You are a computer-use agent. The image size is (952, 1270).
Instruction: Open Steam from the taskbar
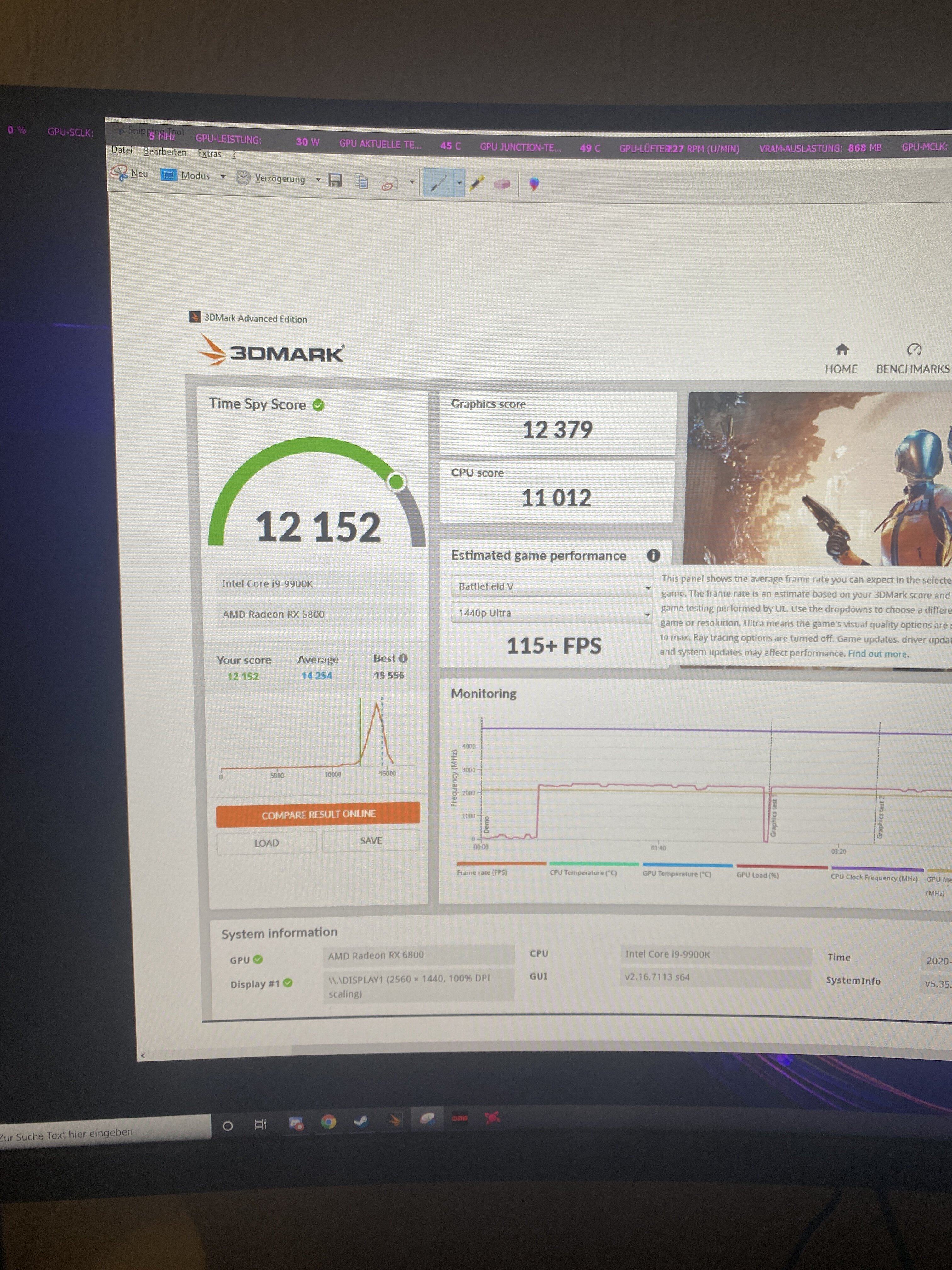pos(361,1121)
